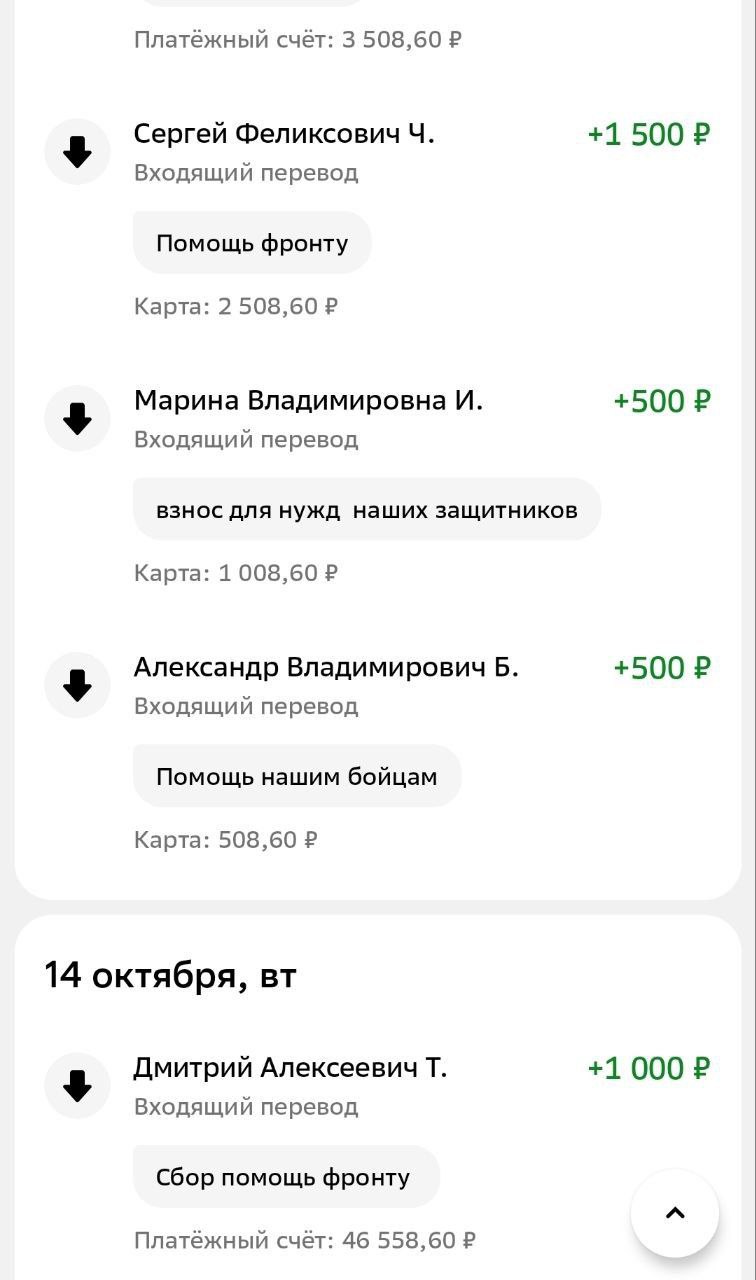
Task: Tap the "взнос для нужд наших защитников" message
Action: click(x=366, y=510)
